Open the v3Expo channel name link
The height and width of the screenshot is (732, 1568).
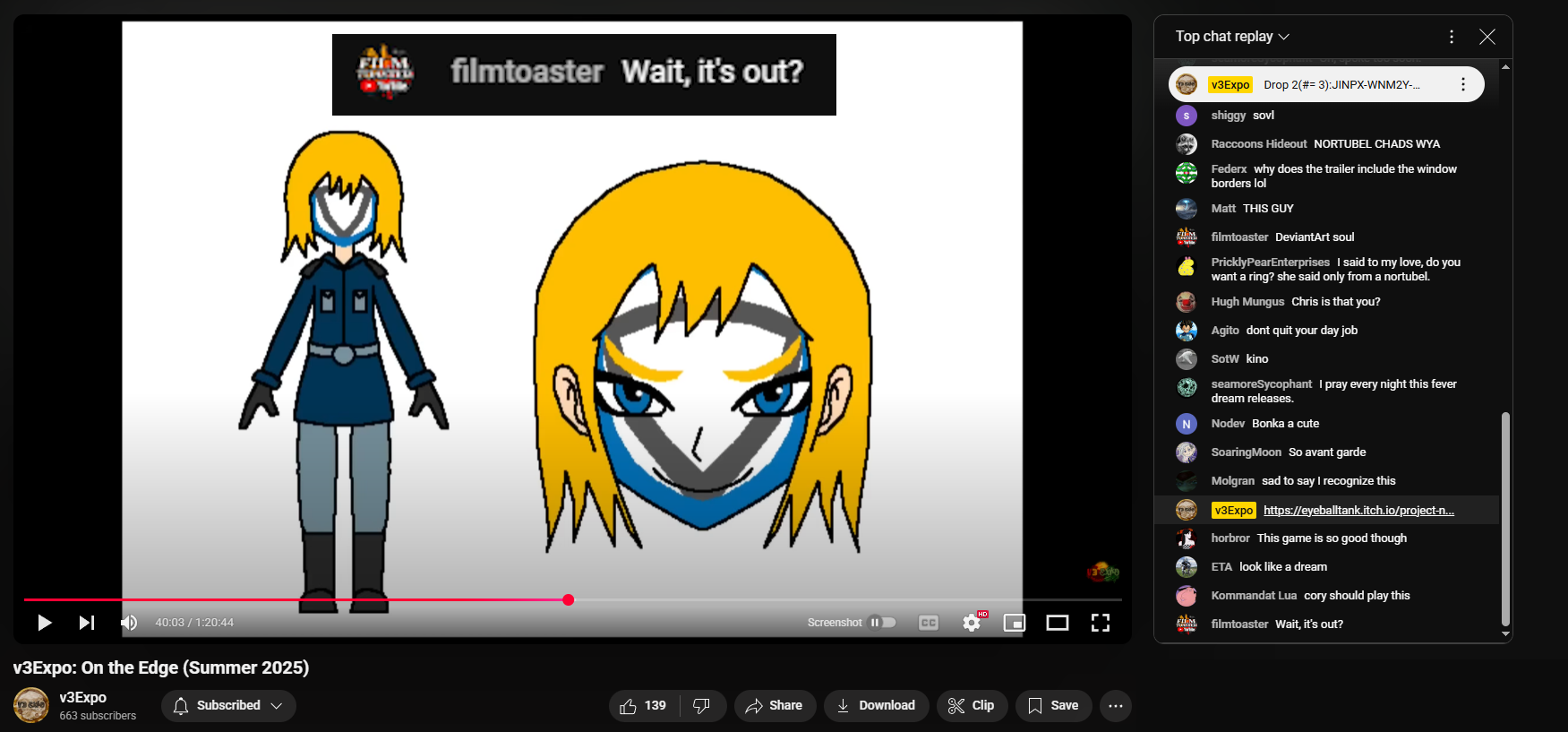point(82,697)
